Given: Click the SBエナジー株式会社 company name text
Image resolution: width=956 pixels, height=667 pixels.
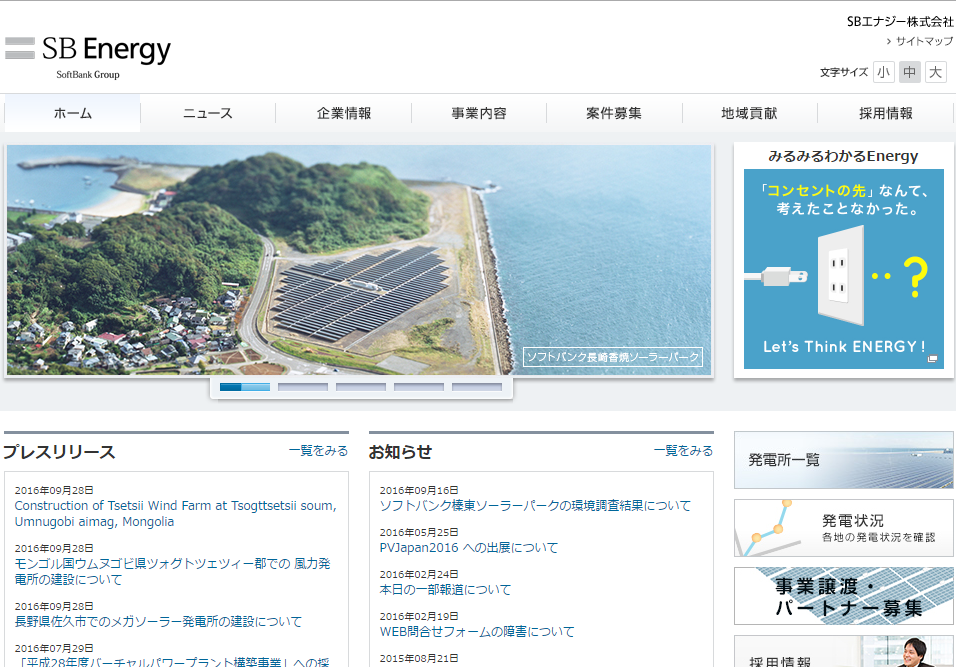Looking at the screenshot, I should click(900, 22).
